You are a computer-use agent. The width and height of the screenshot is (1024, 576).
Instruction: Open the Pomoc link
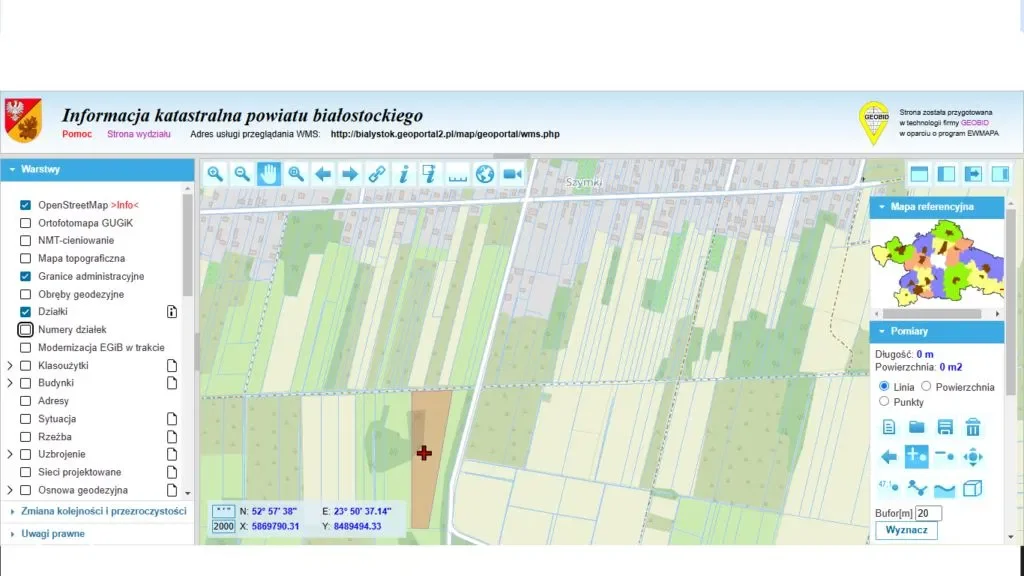[77, 134]
